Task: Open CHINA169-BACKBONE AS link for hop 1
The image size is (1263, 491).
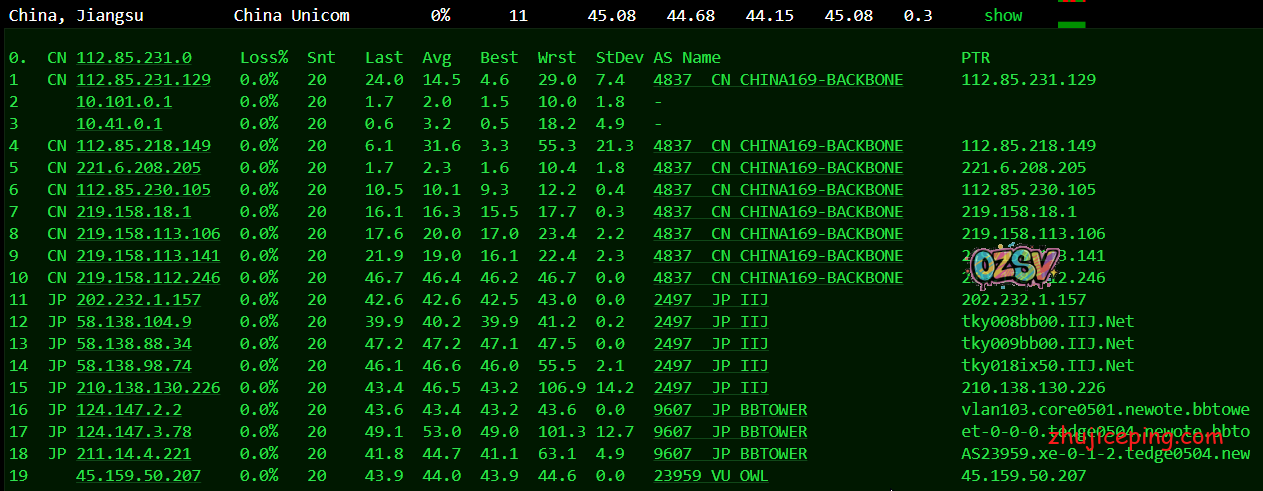Action: [778, 80]
